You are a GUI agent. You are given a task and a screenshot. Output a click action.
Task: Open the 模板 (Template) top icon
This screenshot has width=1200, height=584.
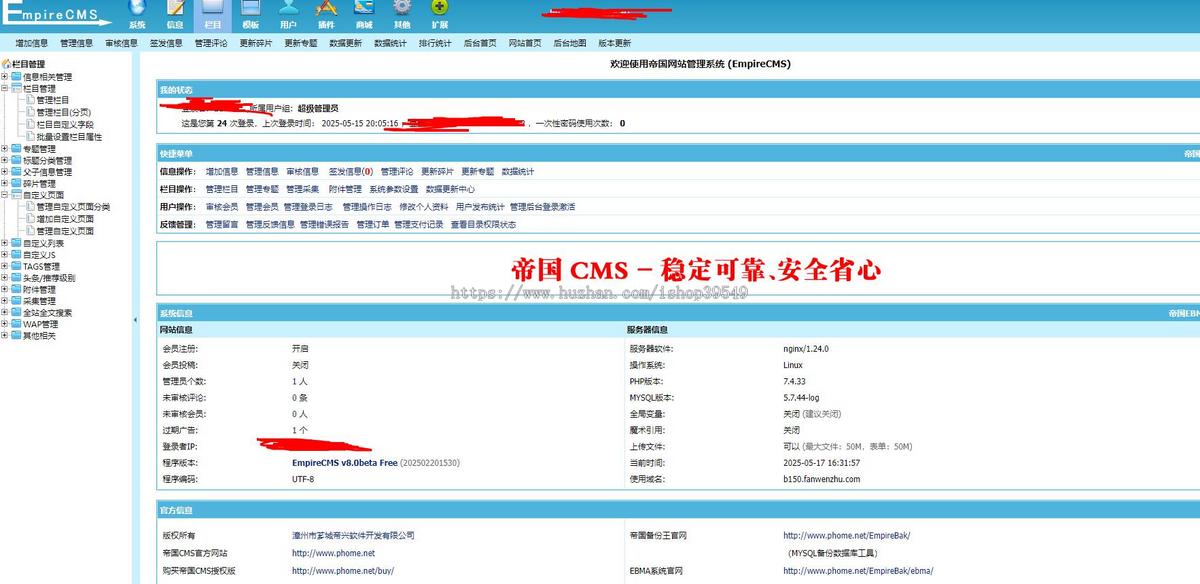250,14
